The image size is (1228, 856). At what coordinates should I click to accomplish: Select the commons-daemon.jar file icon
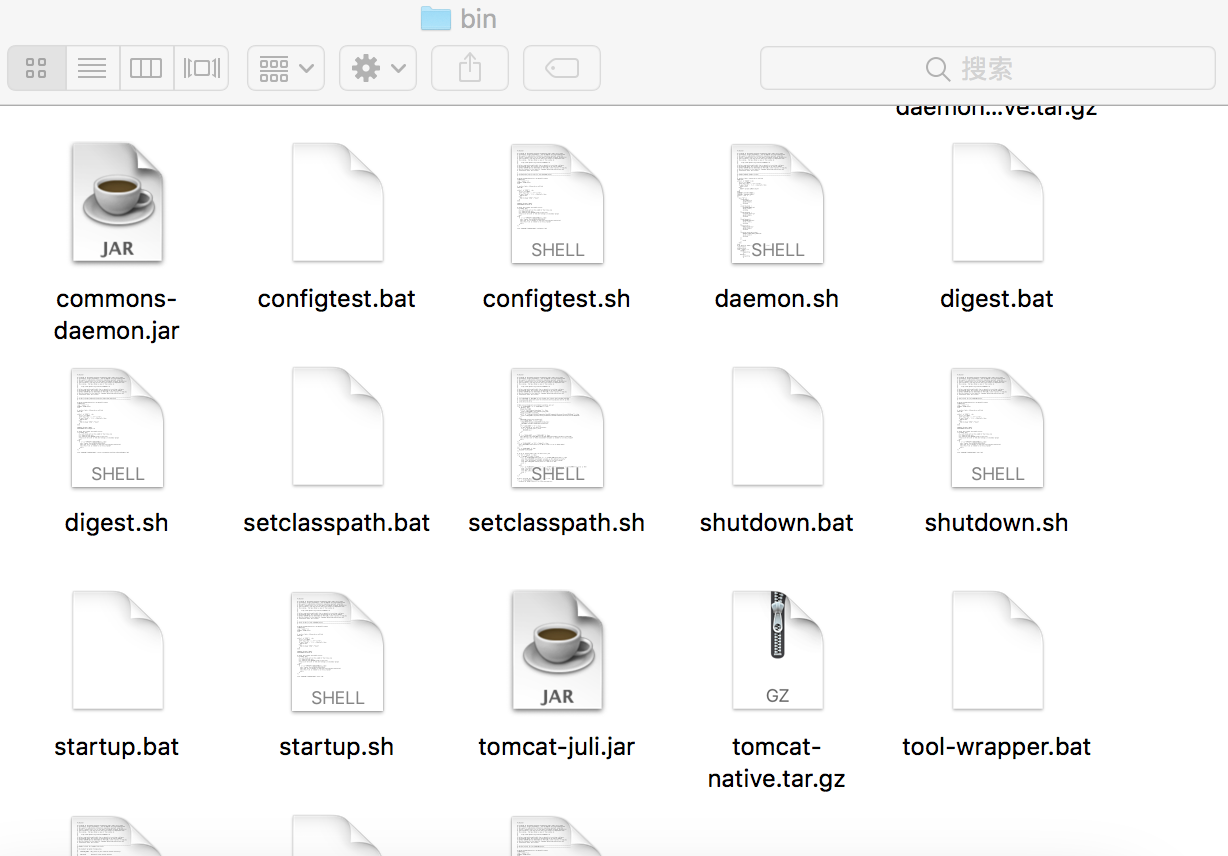[x=117, y=203]
